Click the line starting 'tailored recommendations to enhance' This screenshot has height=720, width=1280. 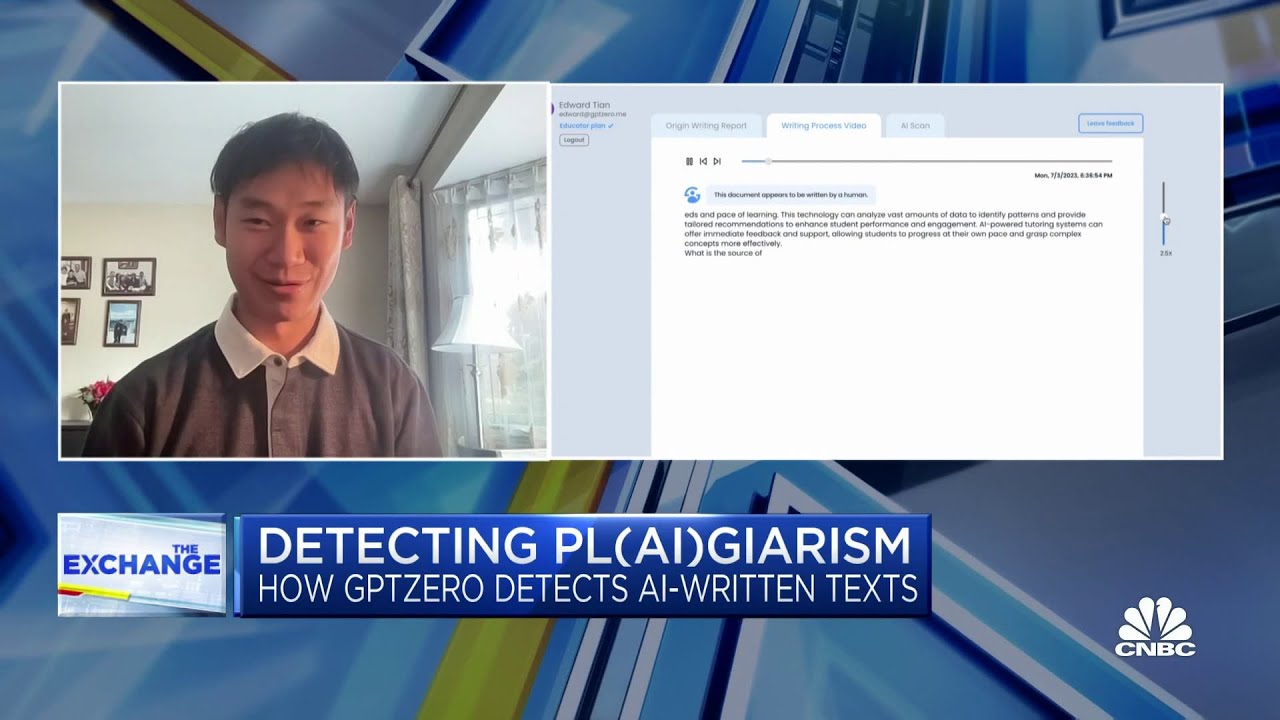pos(893,224)
